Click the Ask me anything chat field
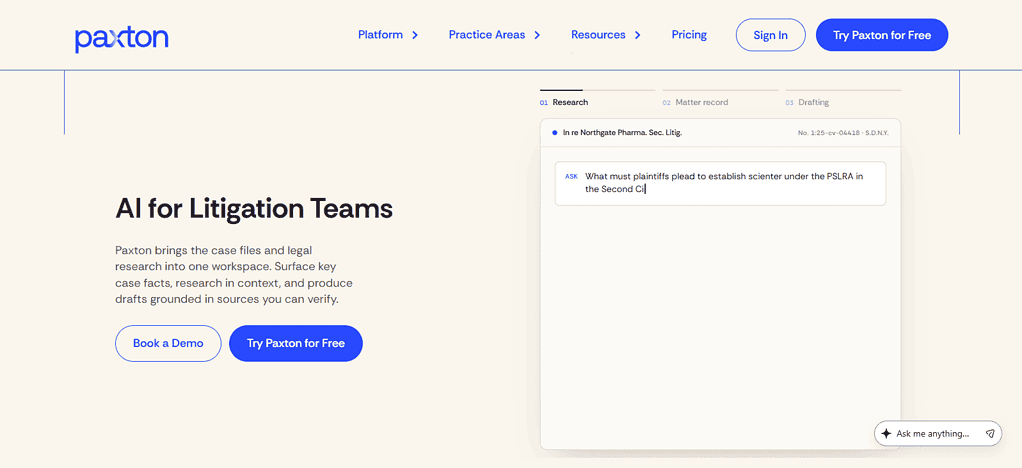Viewport: 1022px width, 468px height. tap(938, 433)
